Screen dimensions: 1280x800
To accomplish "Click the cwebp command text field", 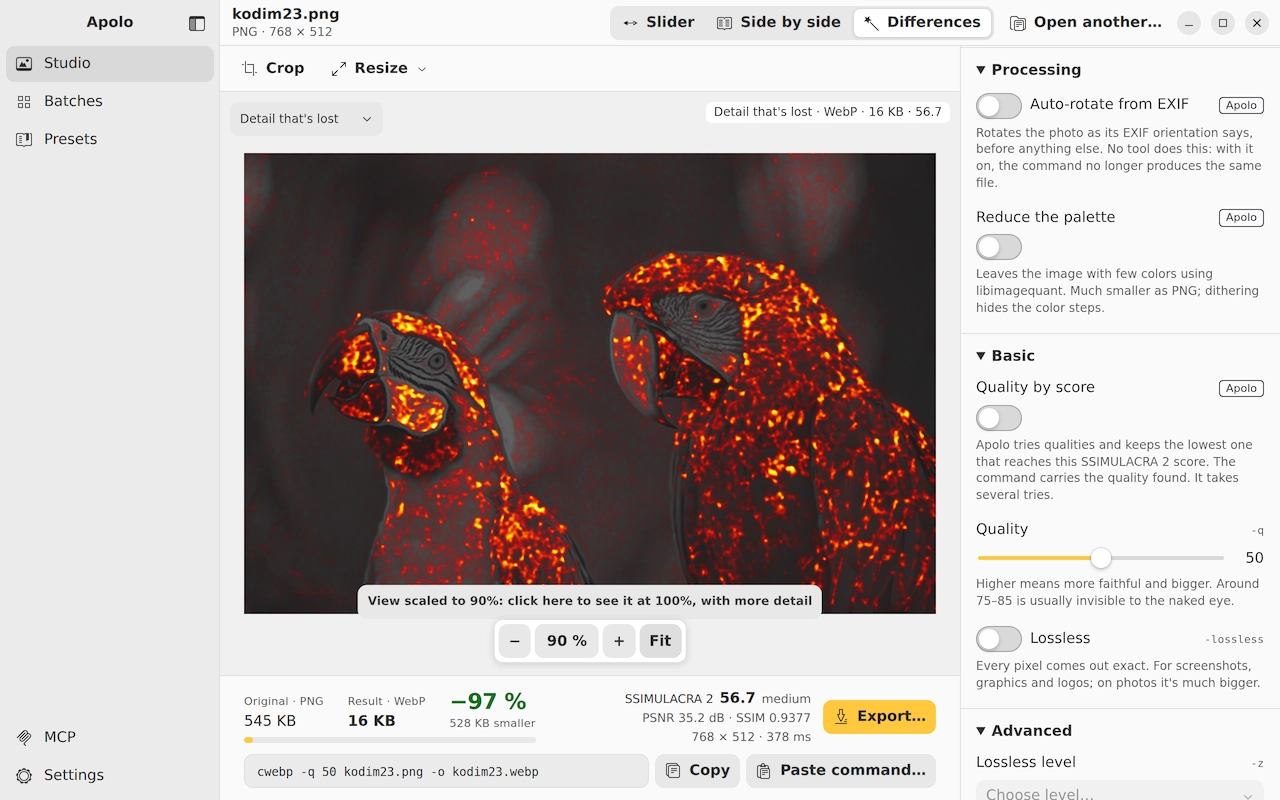I will 446,771.
